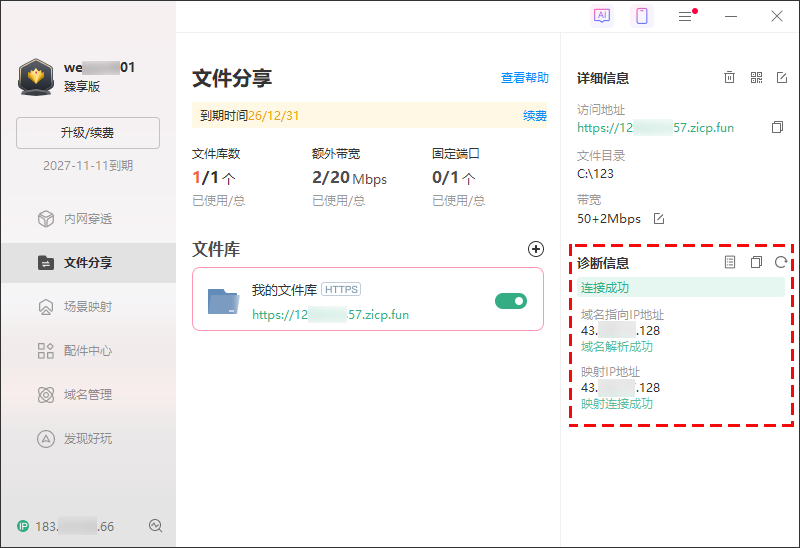
Task: Click the AI assistant icon in title bar
Action: pyautogui.click(x=602, y=16)
